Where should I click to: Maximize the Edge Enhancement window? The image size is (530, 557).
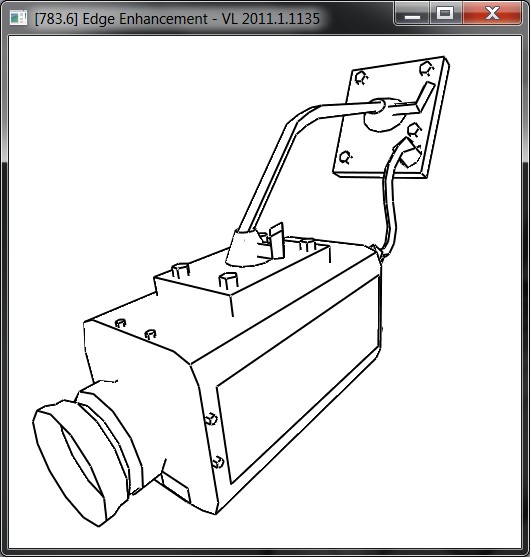coord(445,14)
